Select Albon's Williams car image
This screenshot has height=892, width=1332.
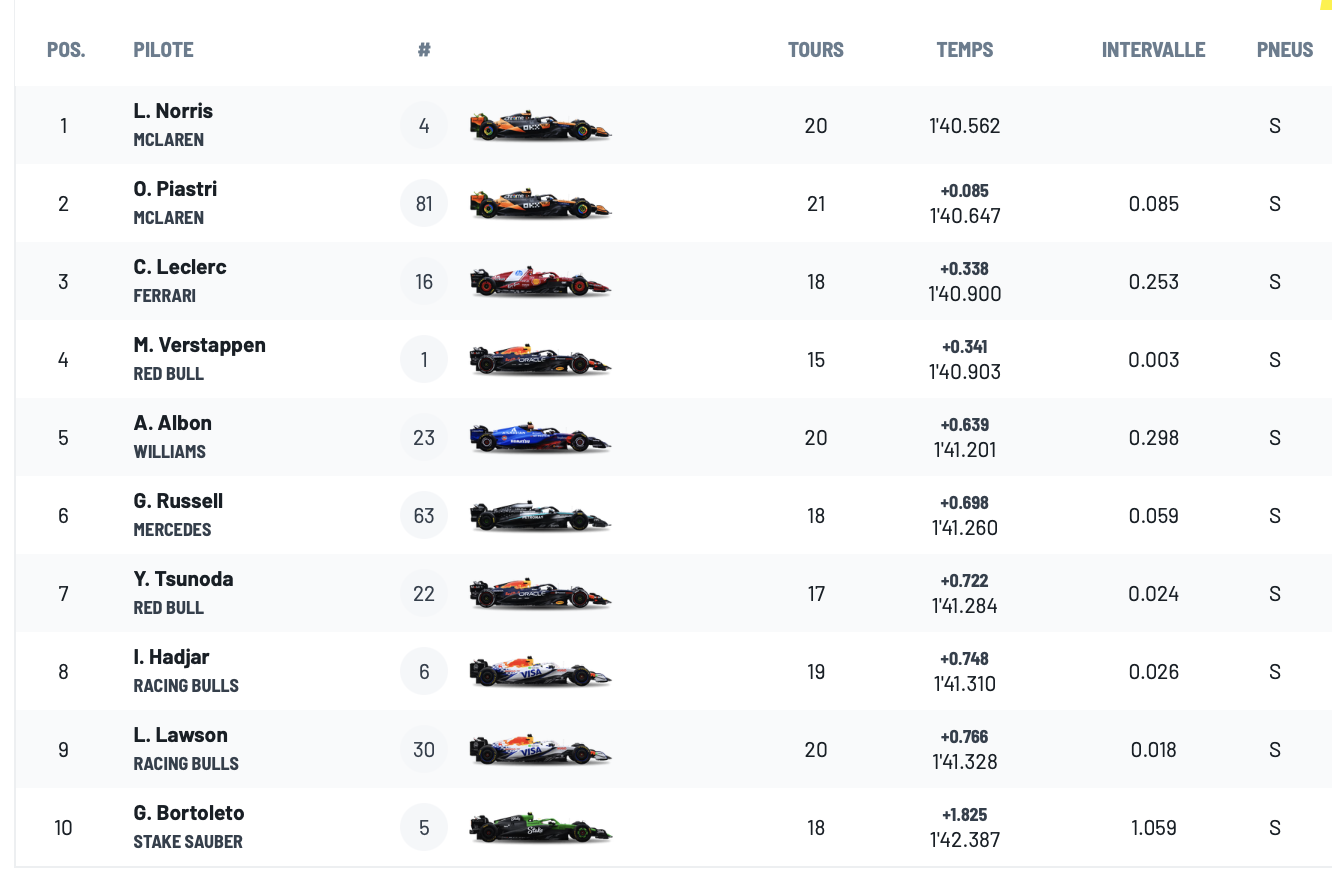point(540,438)
